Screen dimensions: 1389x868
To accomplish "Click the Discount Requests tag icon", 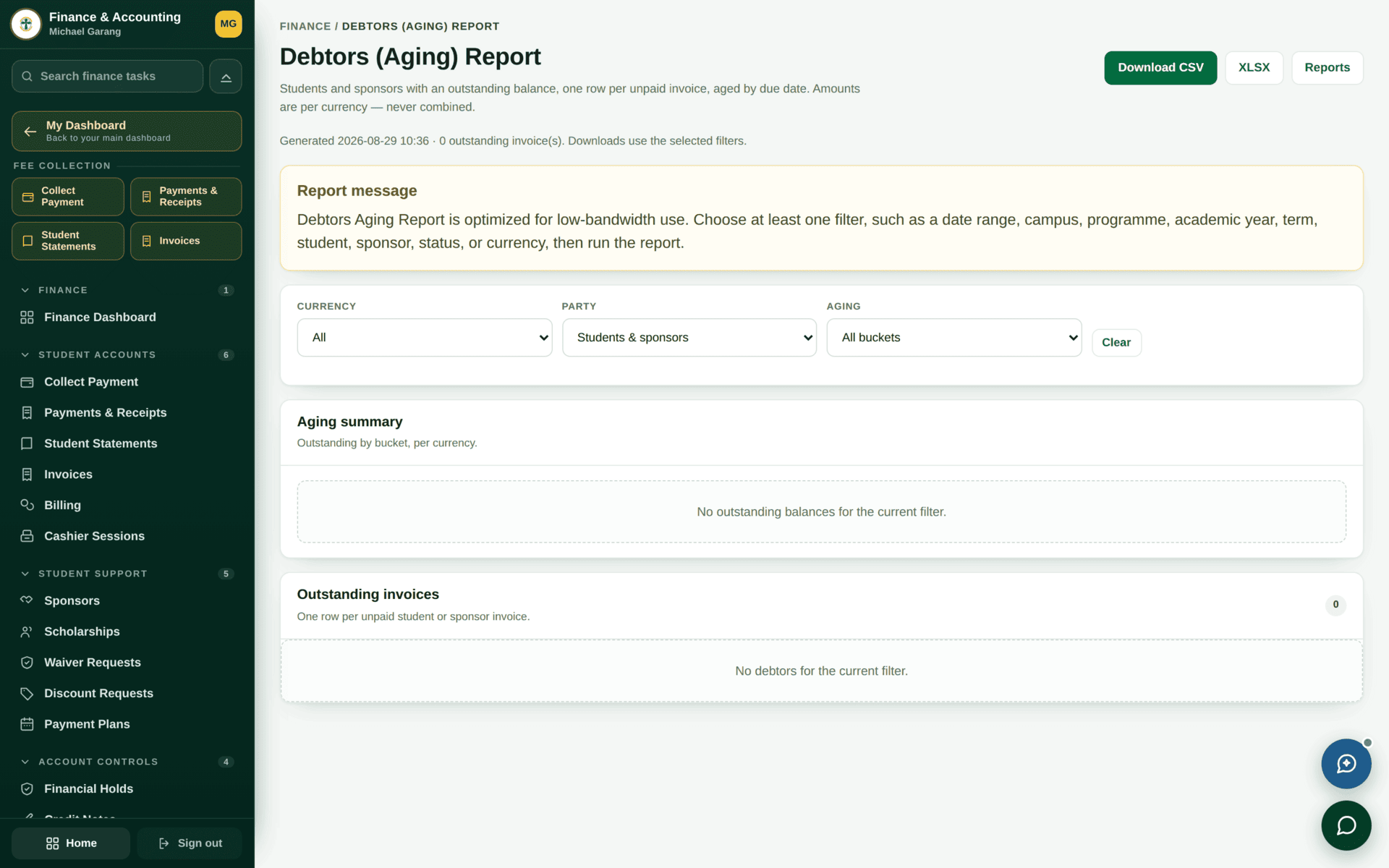I will tap(27, 694).
